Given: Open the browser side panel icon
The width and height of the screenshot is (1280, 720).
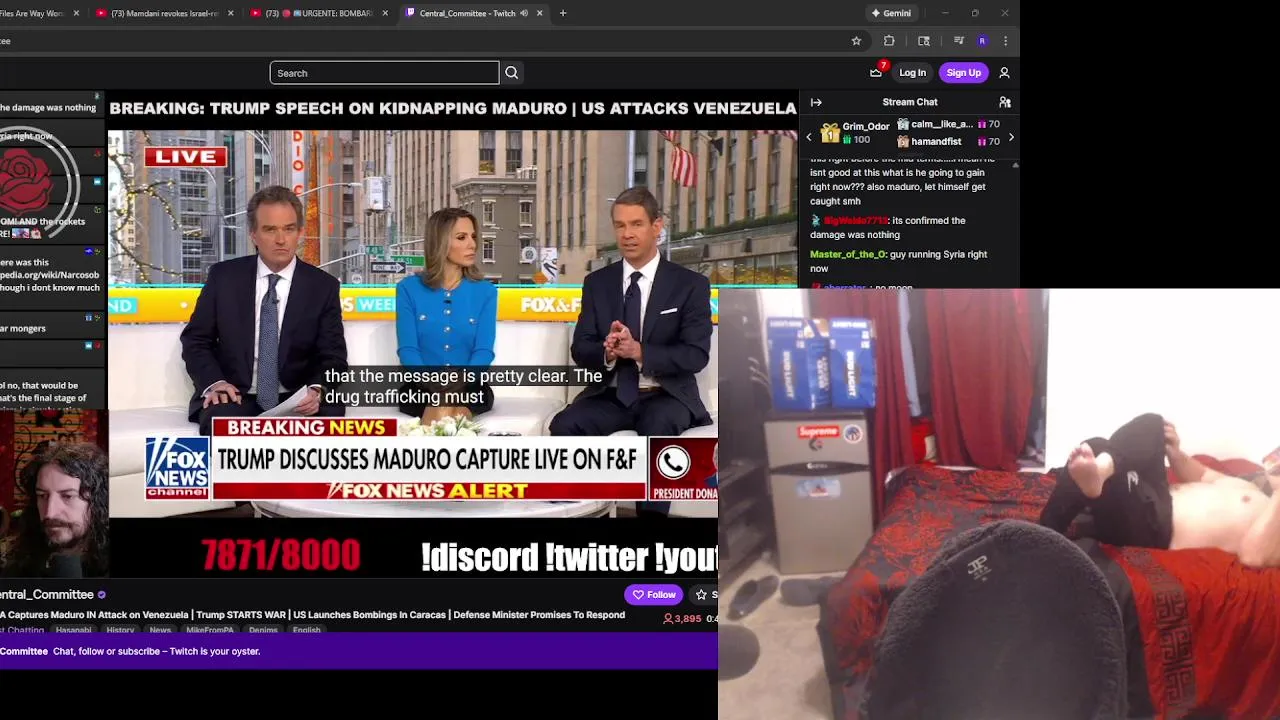Looking at the screenshot, I should 924,41.
